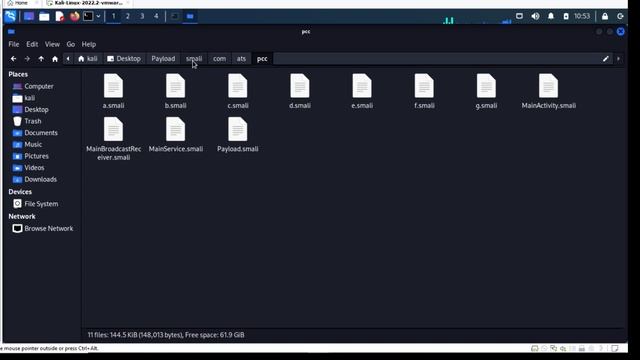This screenshot has width=640, height=360.
Task: Open log out power icon
Action: [620, 16]
